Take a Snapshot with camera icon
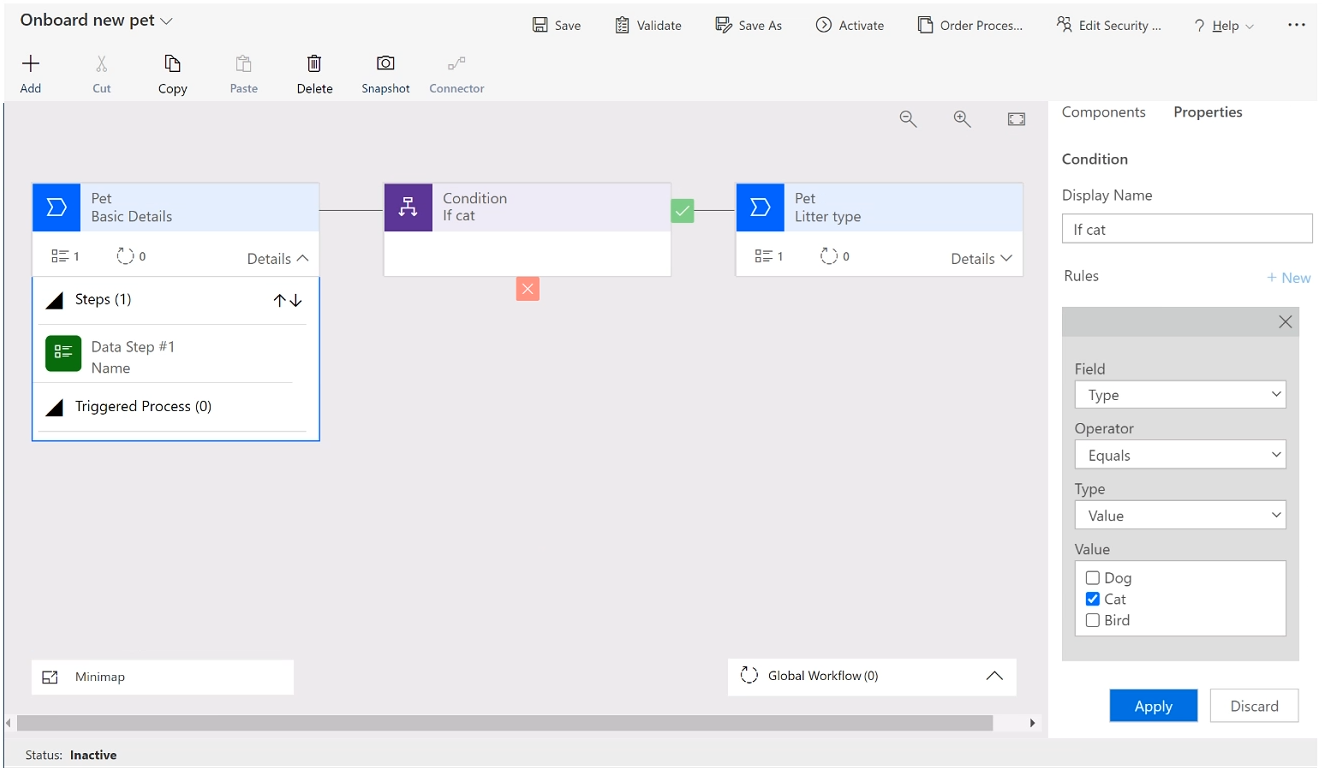 [x=385, y=65]
